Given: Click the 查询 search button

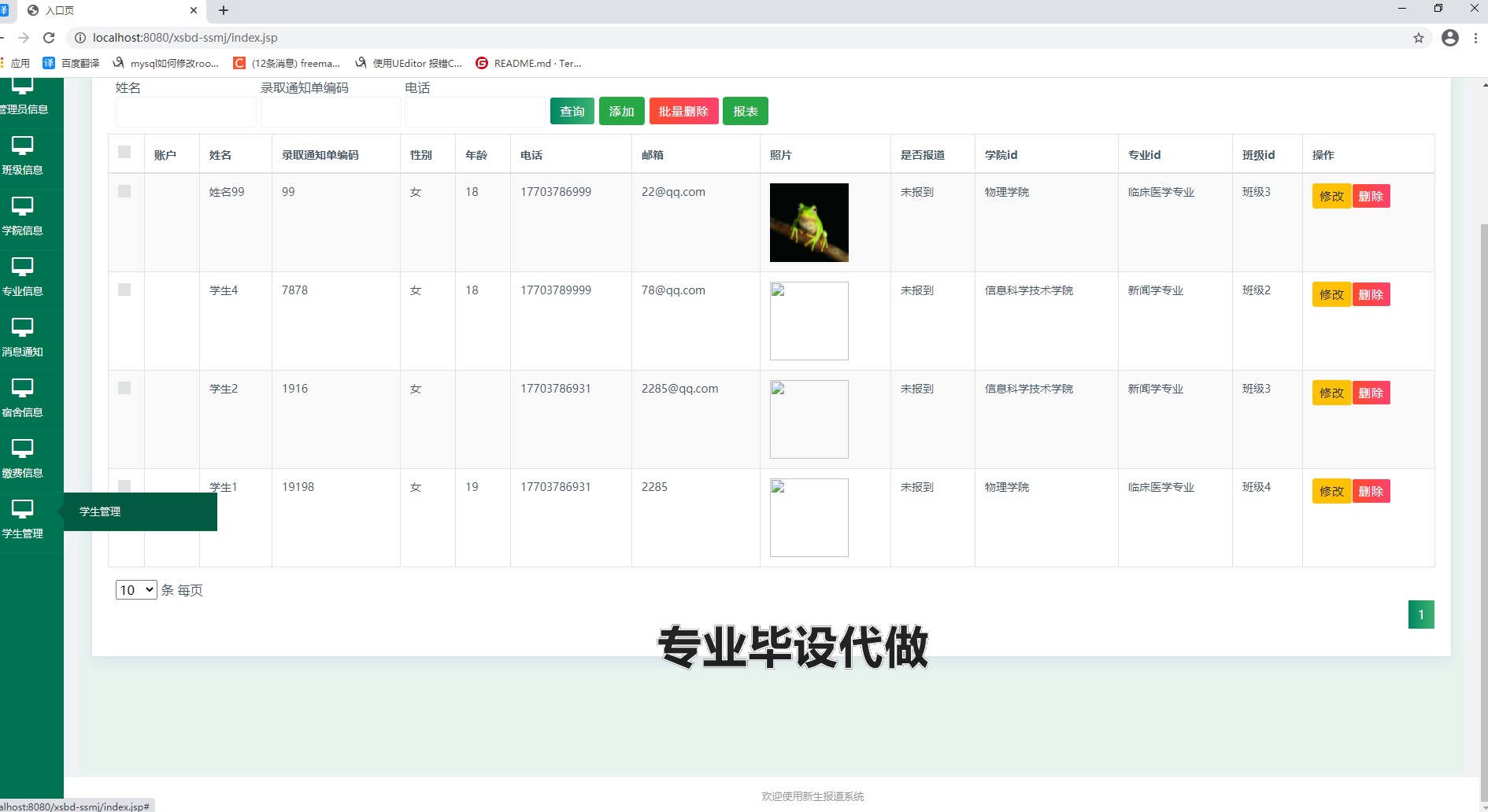Looking at the screenshot, I should (x=572, y=112).
